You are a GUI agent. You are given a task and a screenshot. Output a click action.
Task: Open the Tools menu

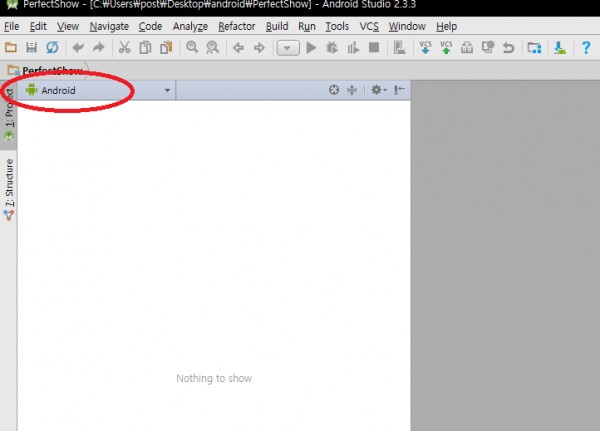pos(337,26)
